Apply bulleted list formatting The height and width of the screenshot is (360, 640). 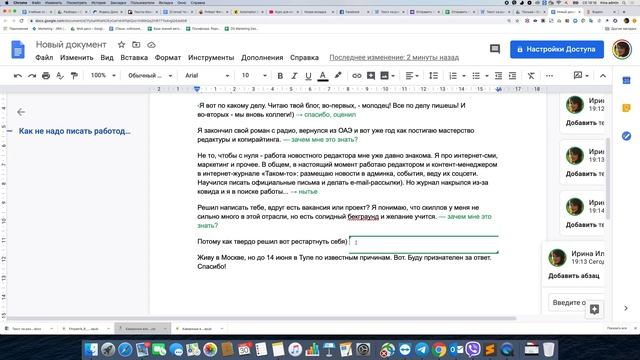[476, 76]
